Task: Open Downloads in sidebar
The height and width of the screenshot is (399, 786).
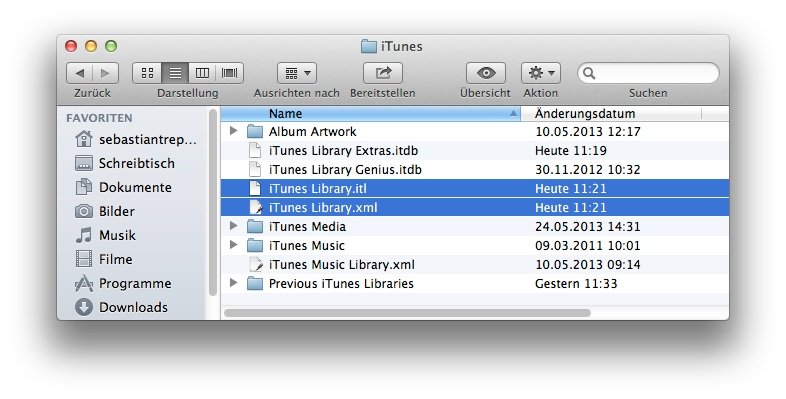Action: (x=121, y=307)
